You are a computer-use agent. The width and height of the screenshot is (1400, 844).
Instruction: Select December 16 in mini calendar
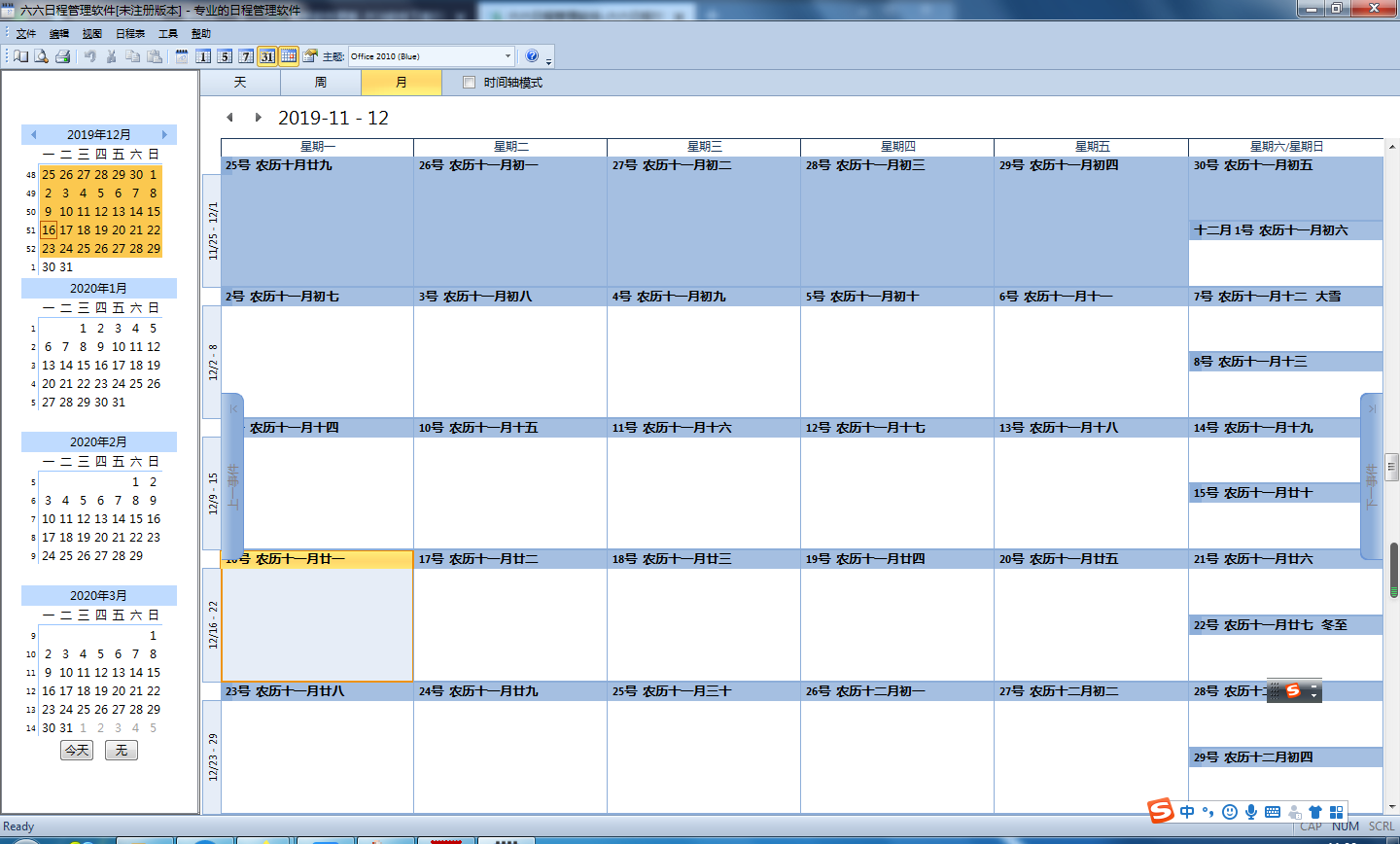(49, 230)
